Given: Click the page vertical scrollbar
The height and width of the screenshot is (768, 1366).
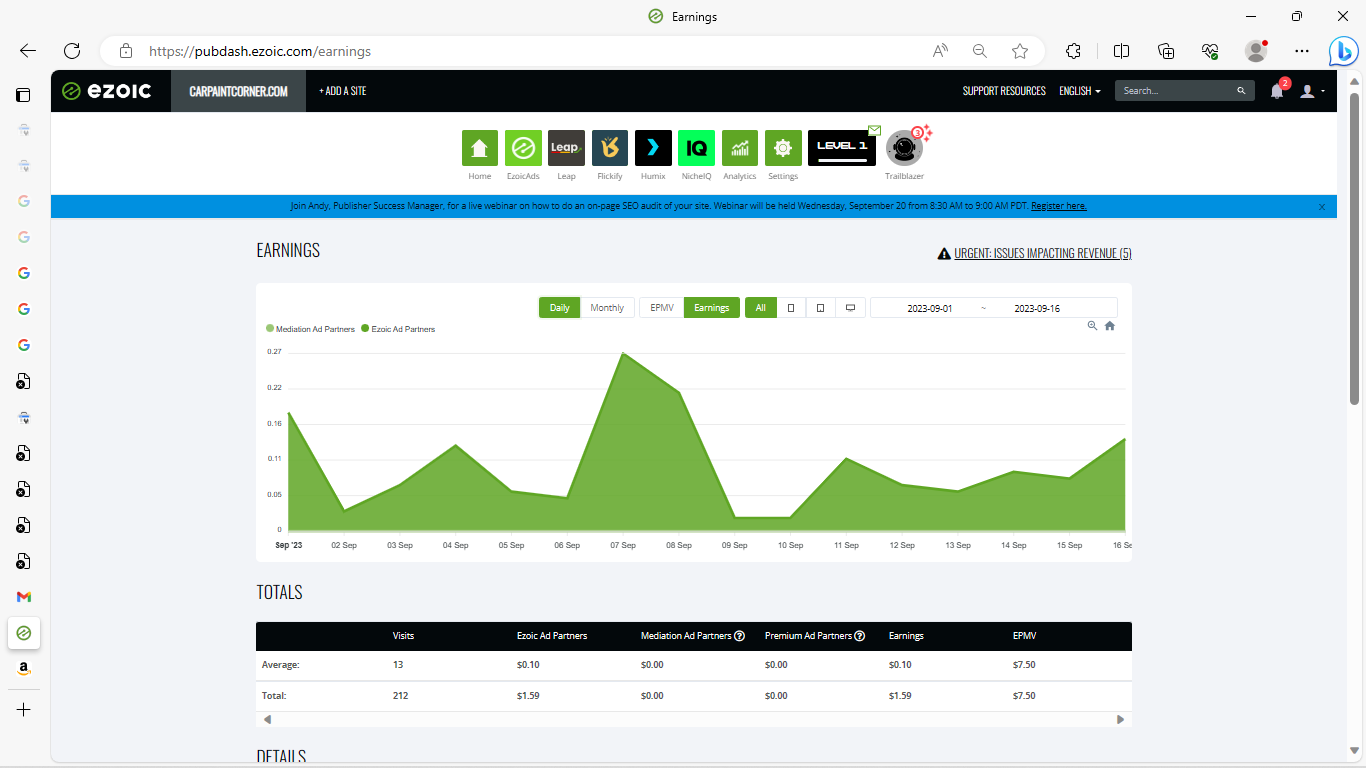Looking at the screenshot, I should pos(1355,248).
